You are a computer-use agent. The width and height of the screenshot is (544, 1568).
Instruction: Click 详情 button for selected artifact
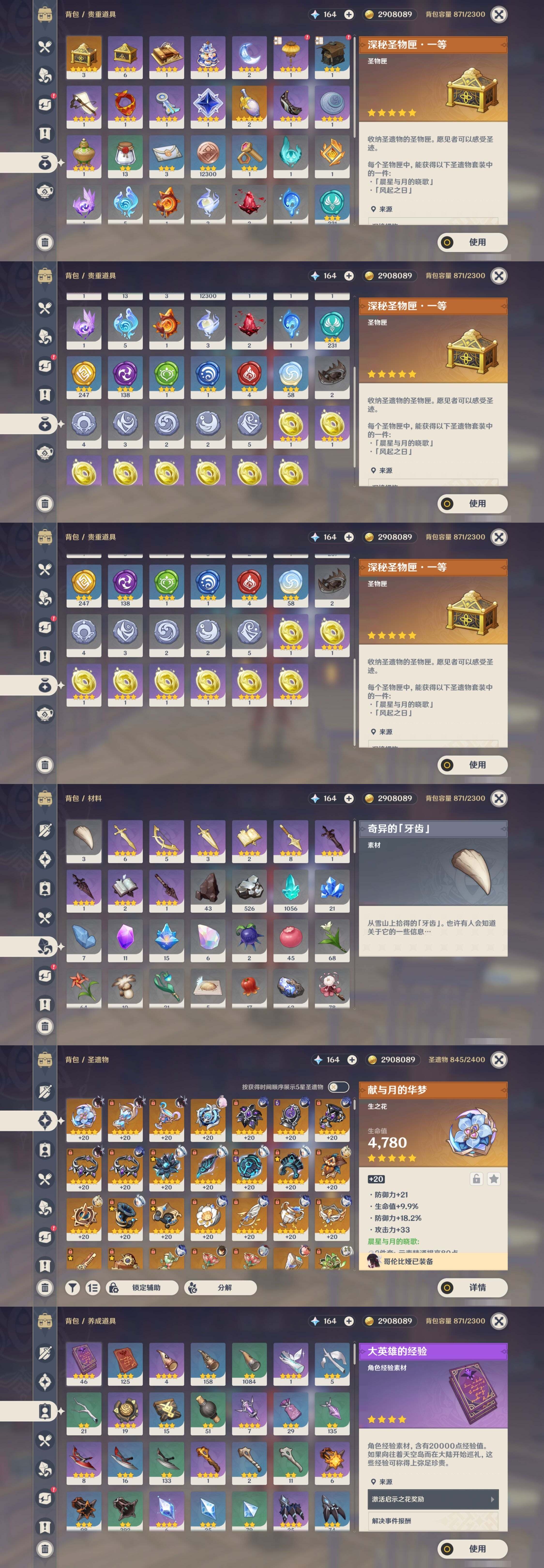473,1287
